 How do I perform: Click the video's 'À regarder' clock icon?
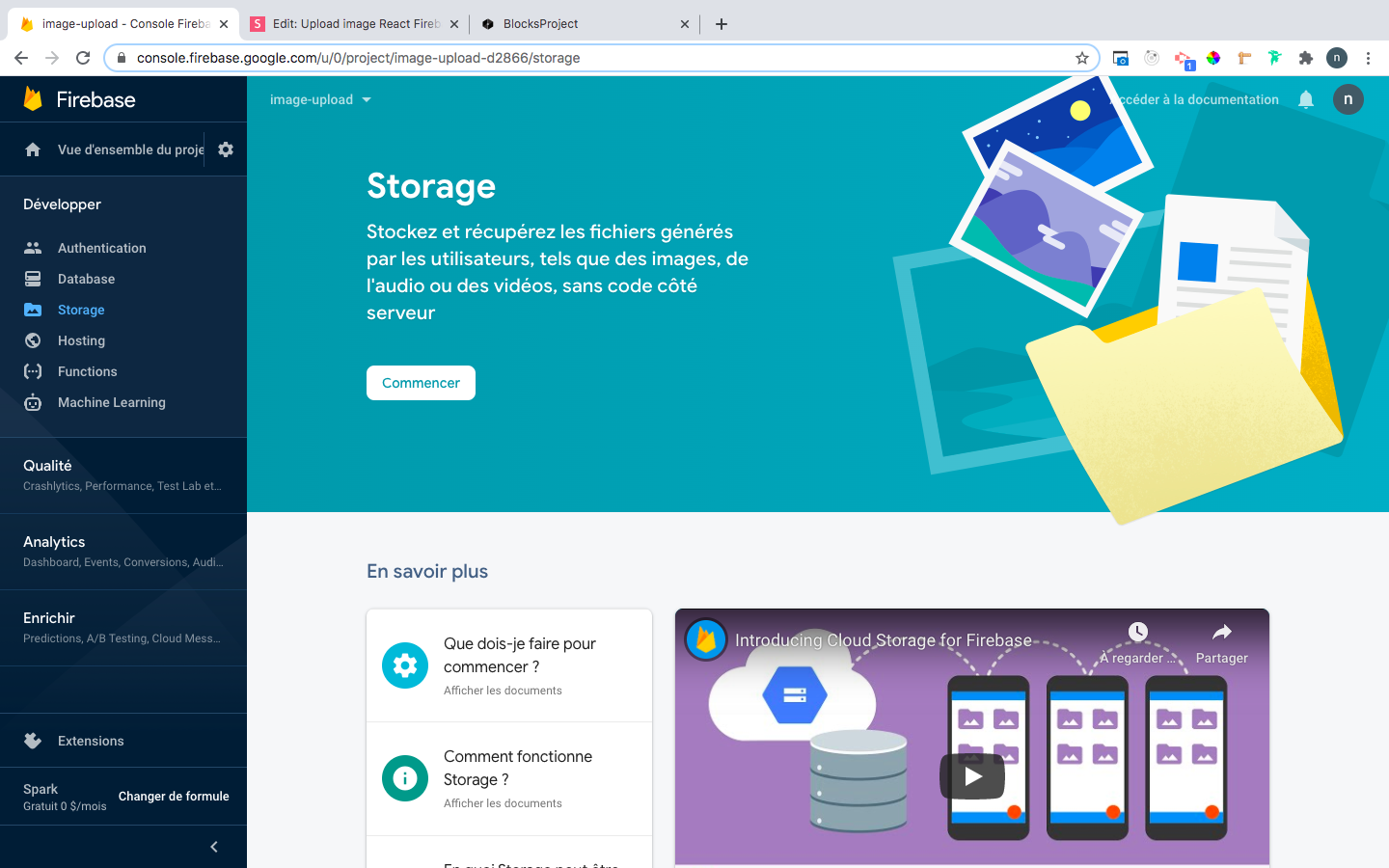pyautogui.click(x=1138, y=633)
